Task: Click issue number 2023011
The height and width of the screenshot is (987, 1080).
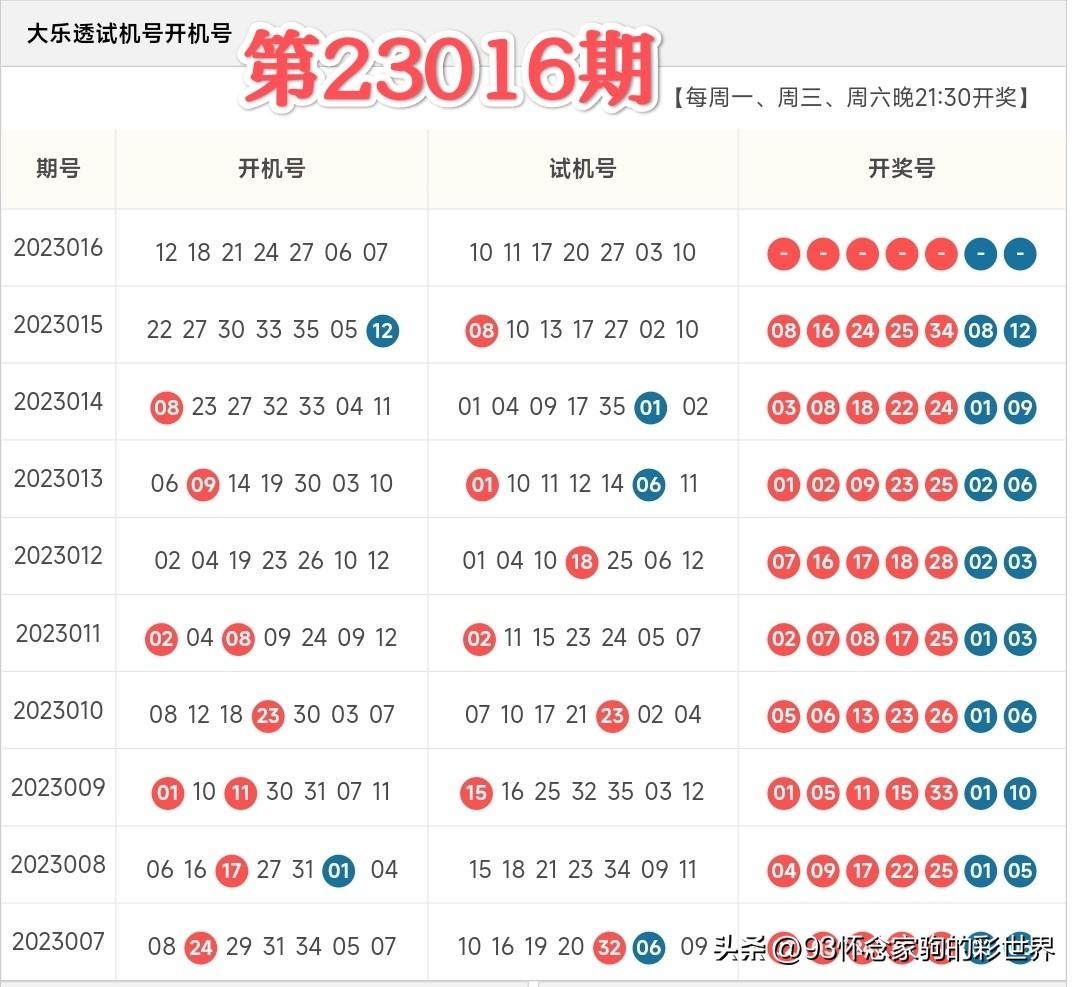Action: coord(58,633)
